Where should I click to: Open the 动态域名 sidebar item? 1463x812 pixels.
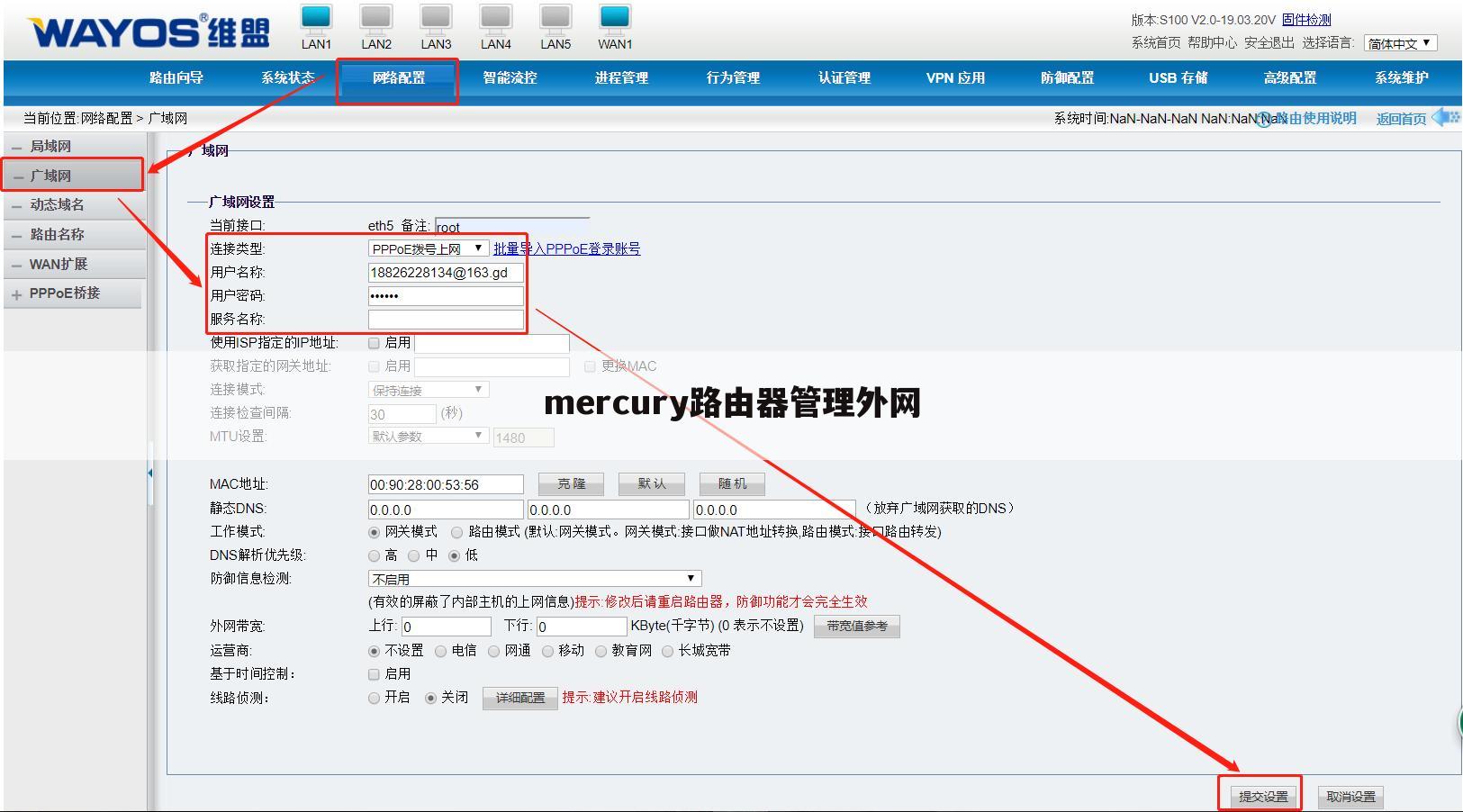[72, 205]
